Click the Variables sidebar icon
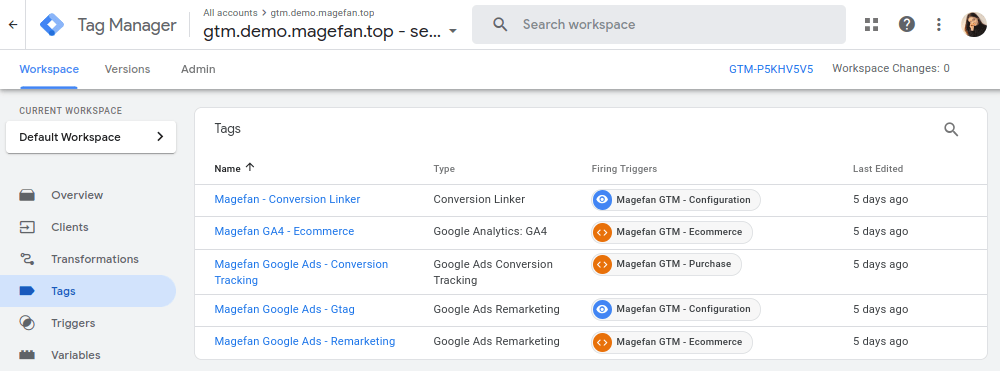The image size is (1000, 371). [x=27, y=355]
